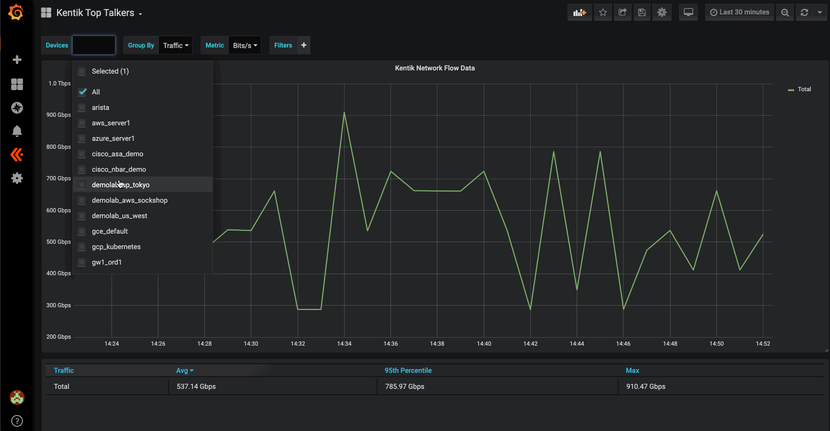Click the Metric label
830x431 pixels.
[214, 46]
